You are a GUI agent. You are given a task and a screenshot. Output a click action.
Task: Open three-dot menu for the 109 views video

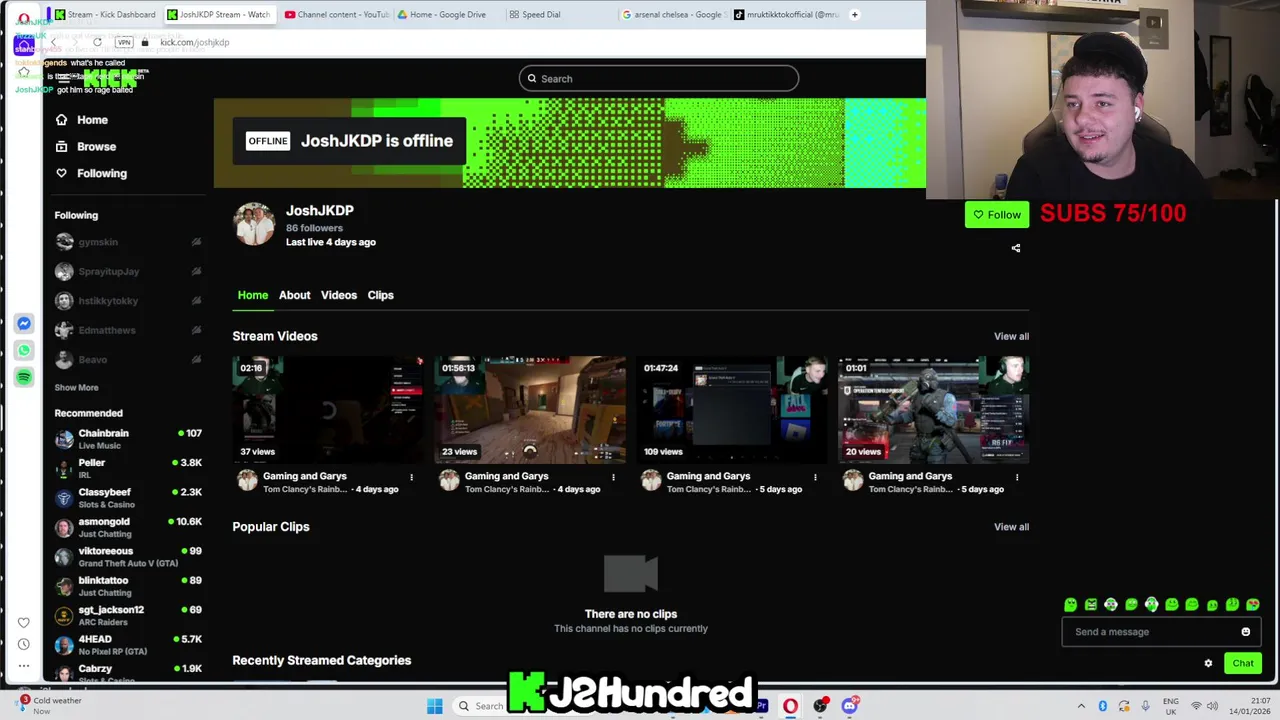[x=815, y=477]
